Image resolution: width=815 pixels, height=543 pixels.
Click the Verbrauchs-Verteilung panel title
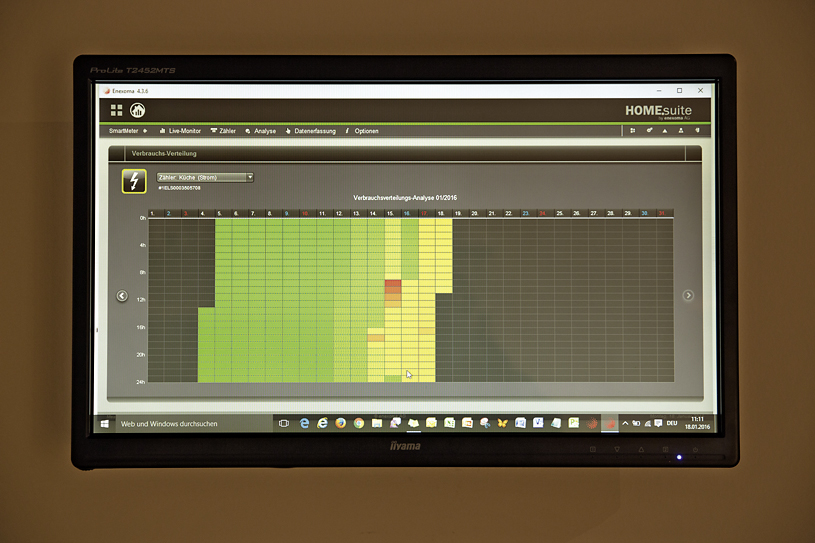(164, 153)
